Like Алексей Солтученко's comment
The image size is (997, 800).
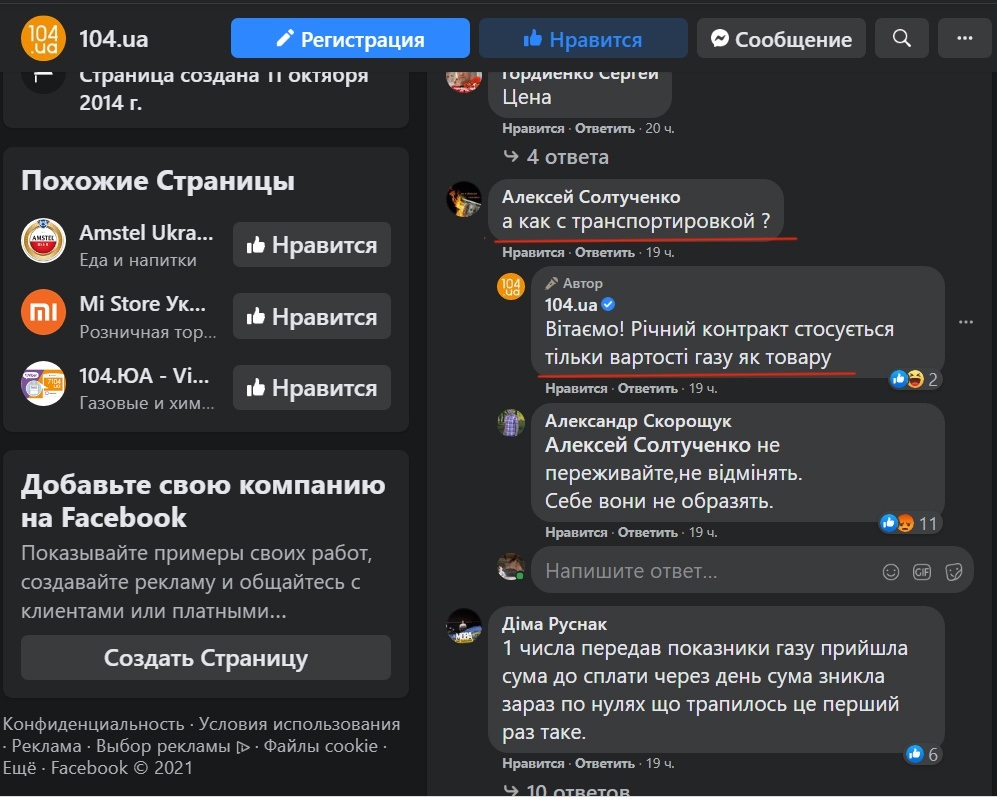click(x=533, y=252)
